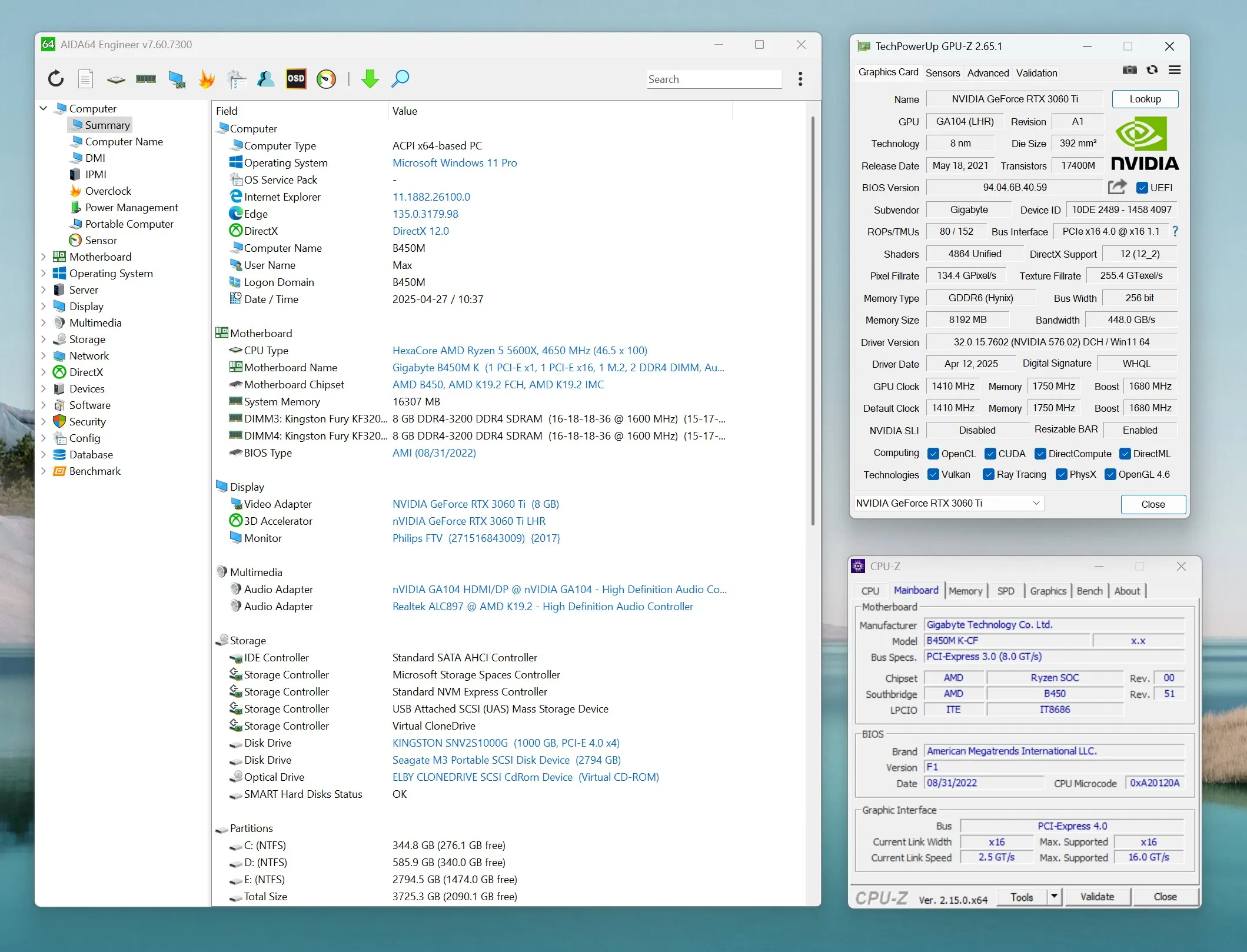Click the Close button in CPU-Z footer
Image resolution: width=1247 pixels, height=952 pixels.
[1165, 897]
